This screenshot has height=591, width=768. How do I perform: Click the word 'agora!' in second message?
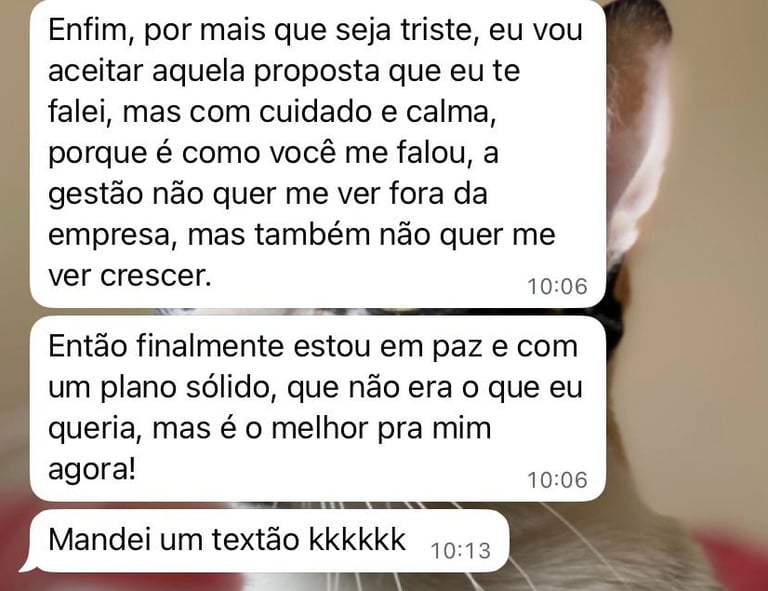point(92,471)
